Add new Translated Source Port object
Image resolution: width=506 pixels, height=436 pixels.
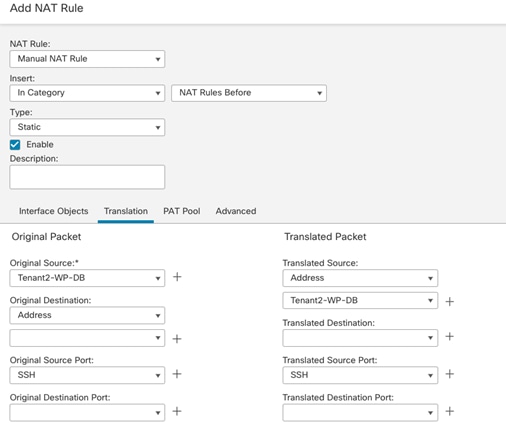point(450,374)
